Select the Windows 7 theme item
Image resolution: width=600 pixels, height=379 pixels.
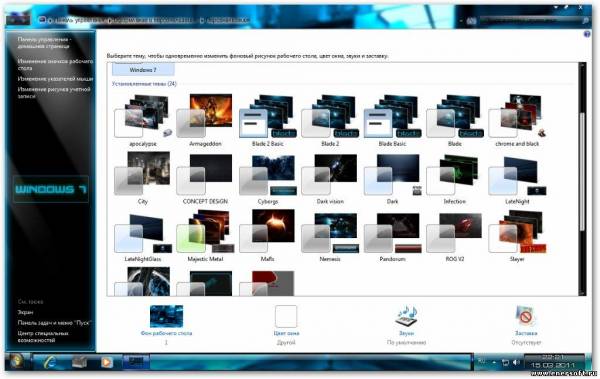[x=143, y=70]
